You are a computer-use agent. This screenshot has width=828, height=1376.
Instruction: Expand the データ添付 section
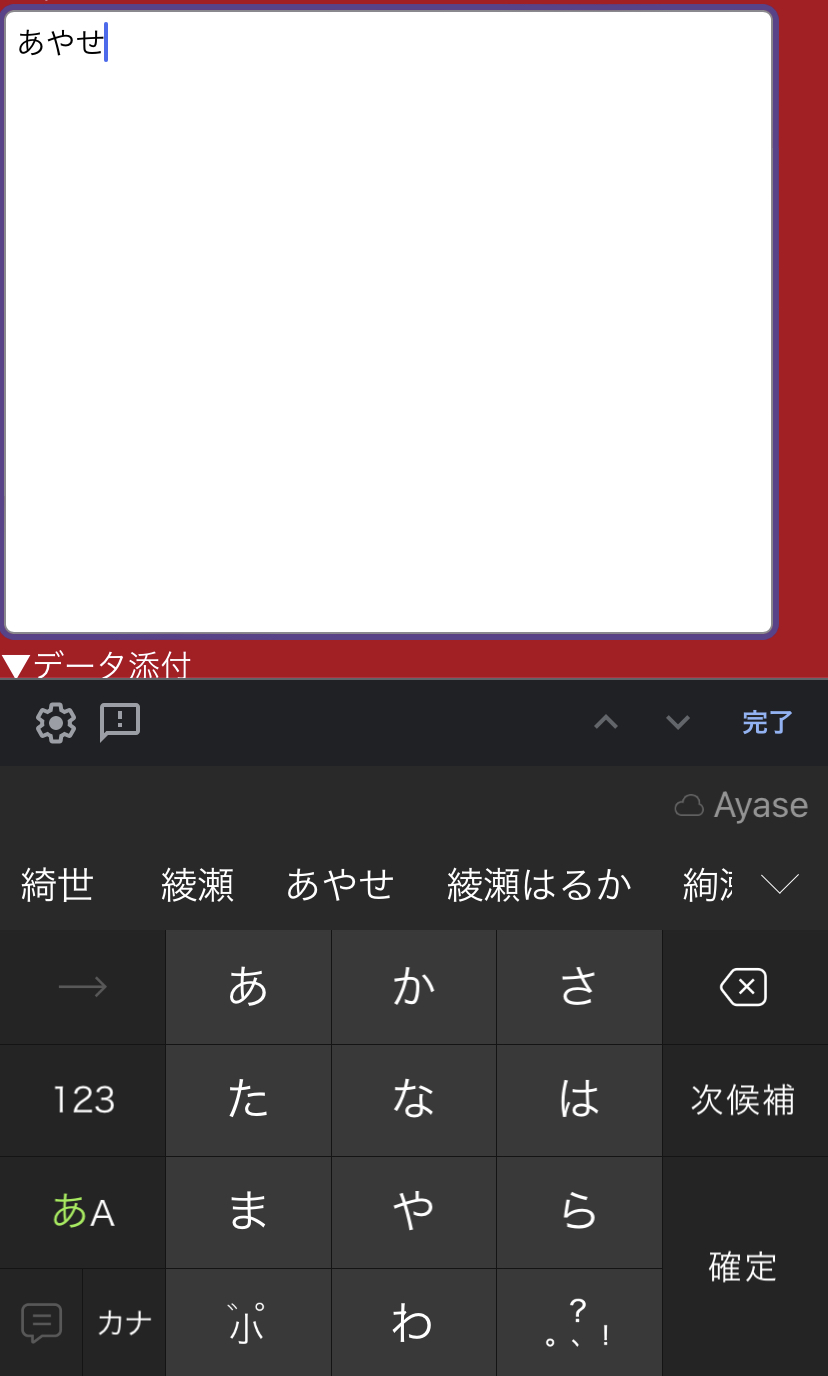pos(96,664)
